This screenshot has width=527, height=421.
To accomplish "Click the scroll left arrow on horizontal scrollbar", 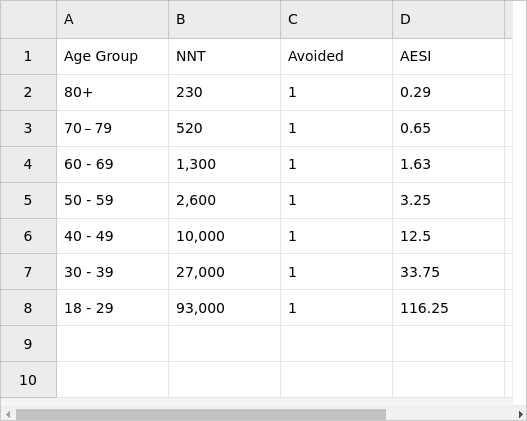I will click(x=8, y=415).
